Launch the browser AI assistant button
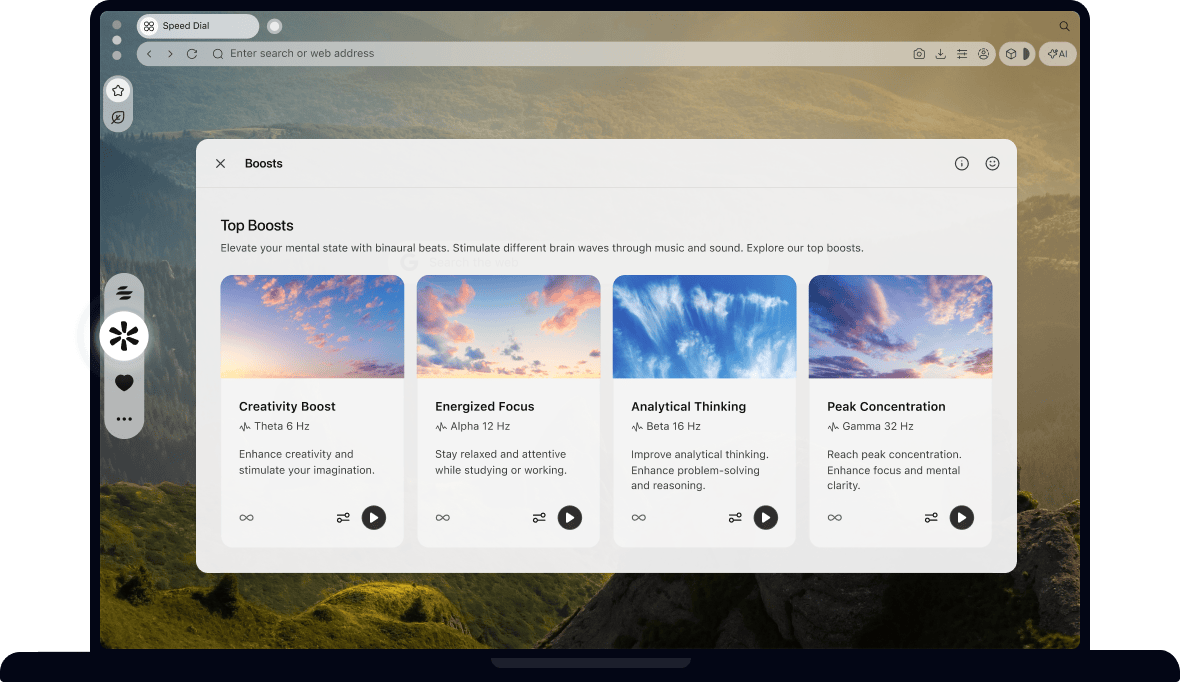 pyautogui.click(x=1057, y=53)
